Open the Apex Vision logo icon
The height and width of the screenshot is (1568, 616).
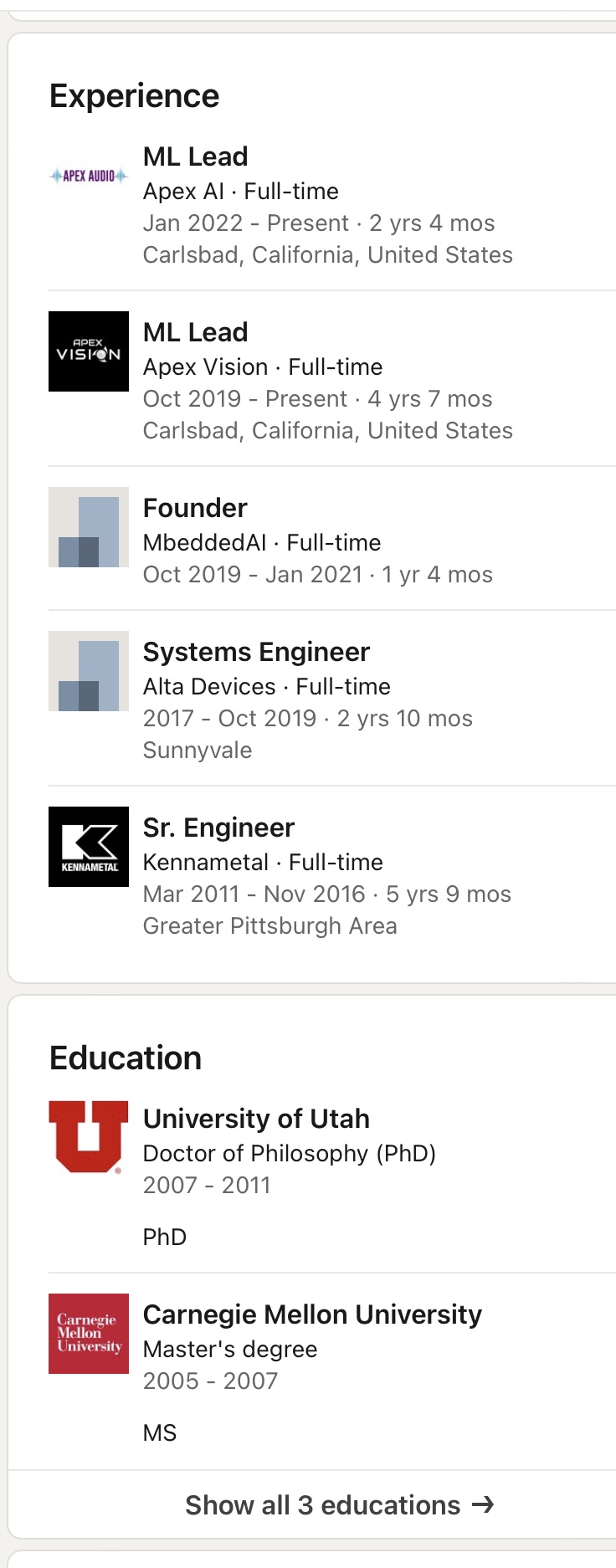pos(89,351)
